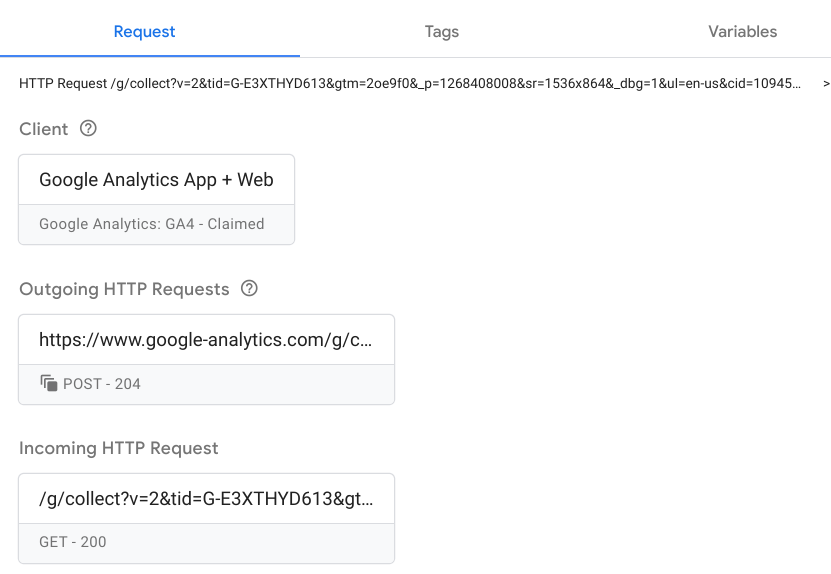Click the '204' response code text
831x574 pixels.
(127, 384)
